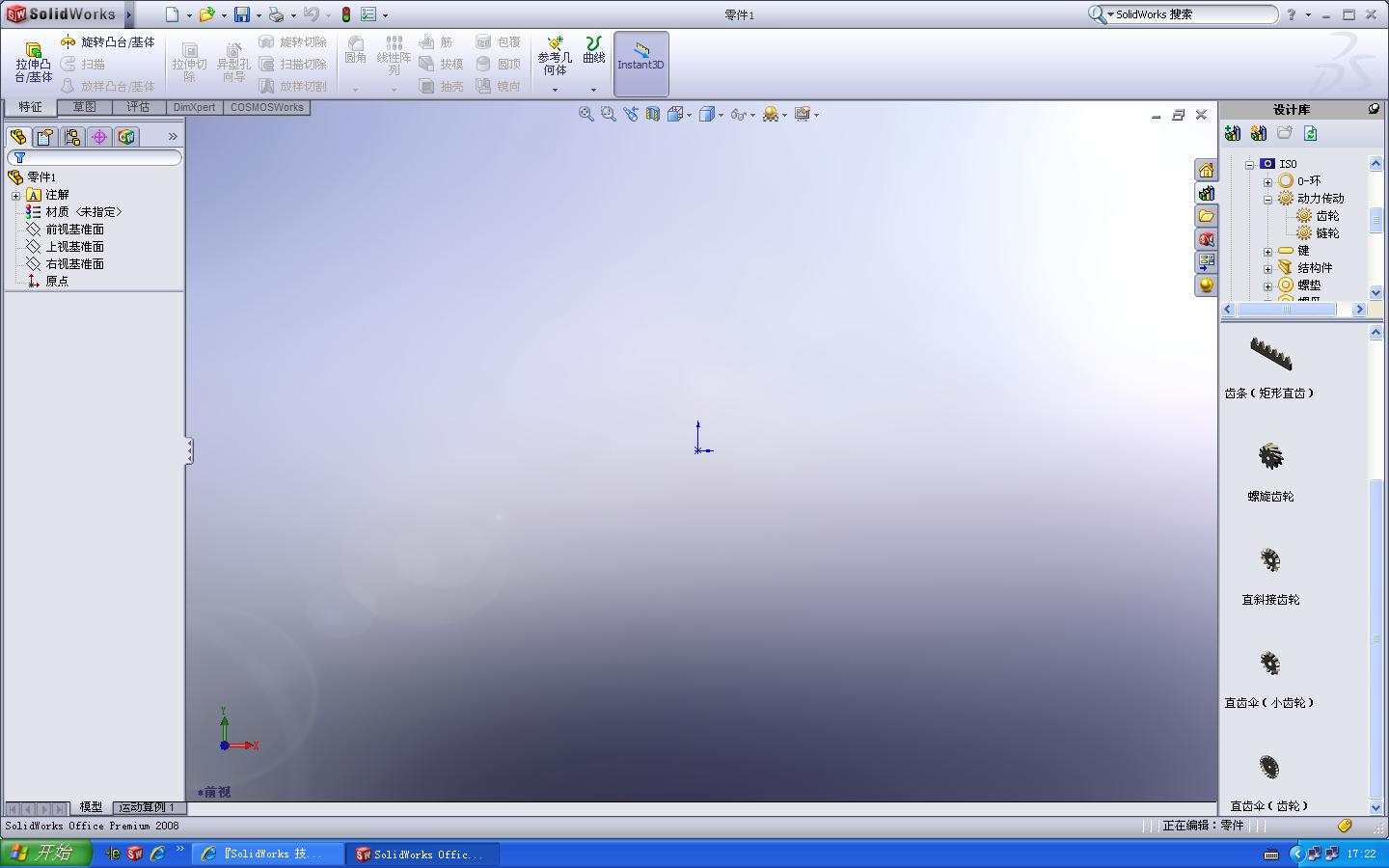This screenshot has width=1389, height=868.
Task: Click the Zoom to Area icon
Action: 608,114
